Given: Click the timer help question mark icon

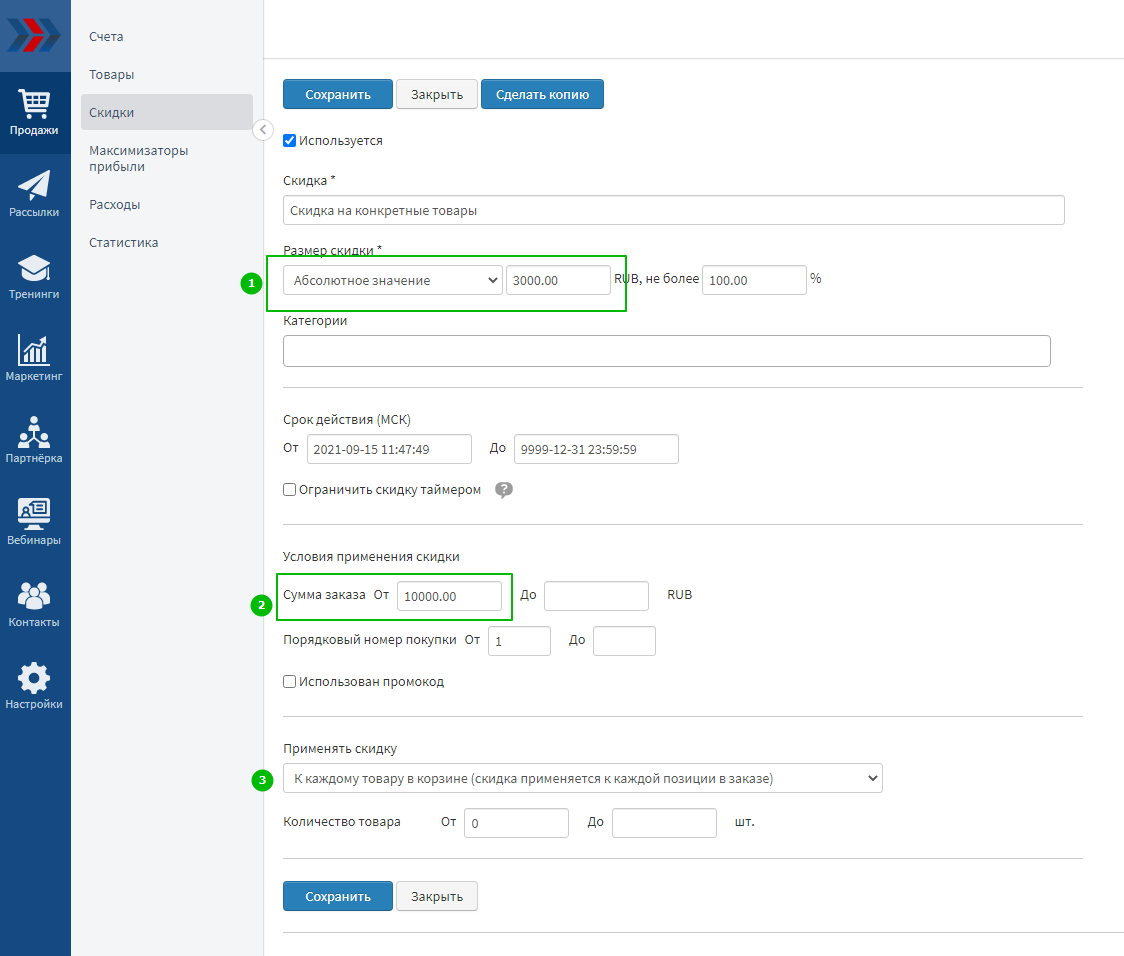Looking at the screenshot, I should 504,490.
